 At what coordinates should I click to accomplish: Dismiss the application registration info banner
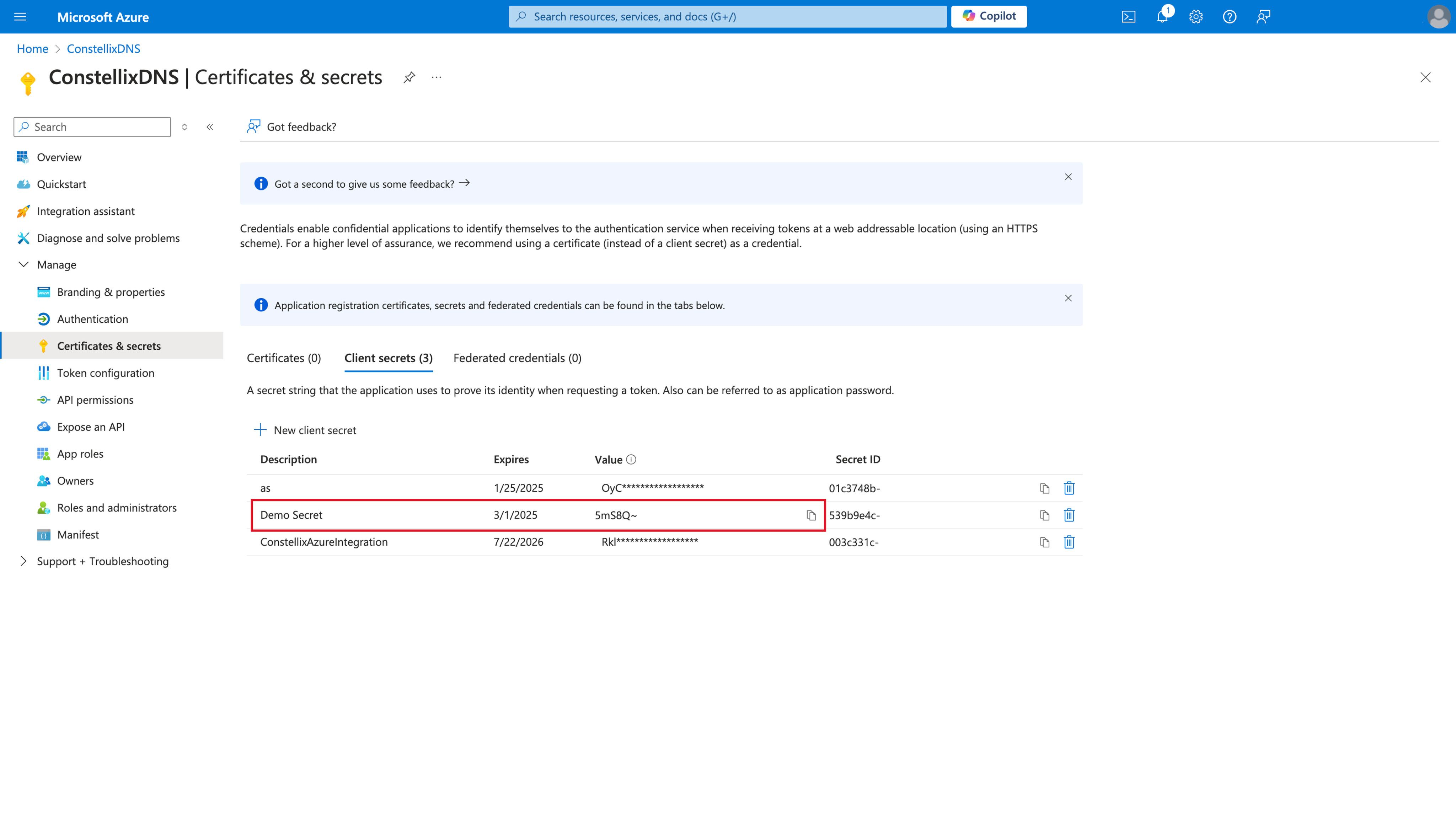pos(1068,298)
